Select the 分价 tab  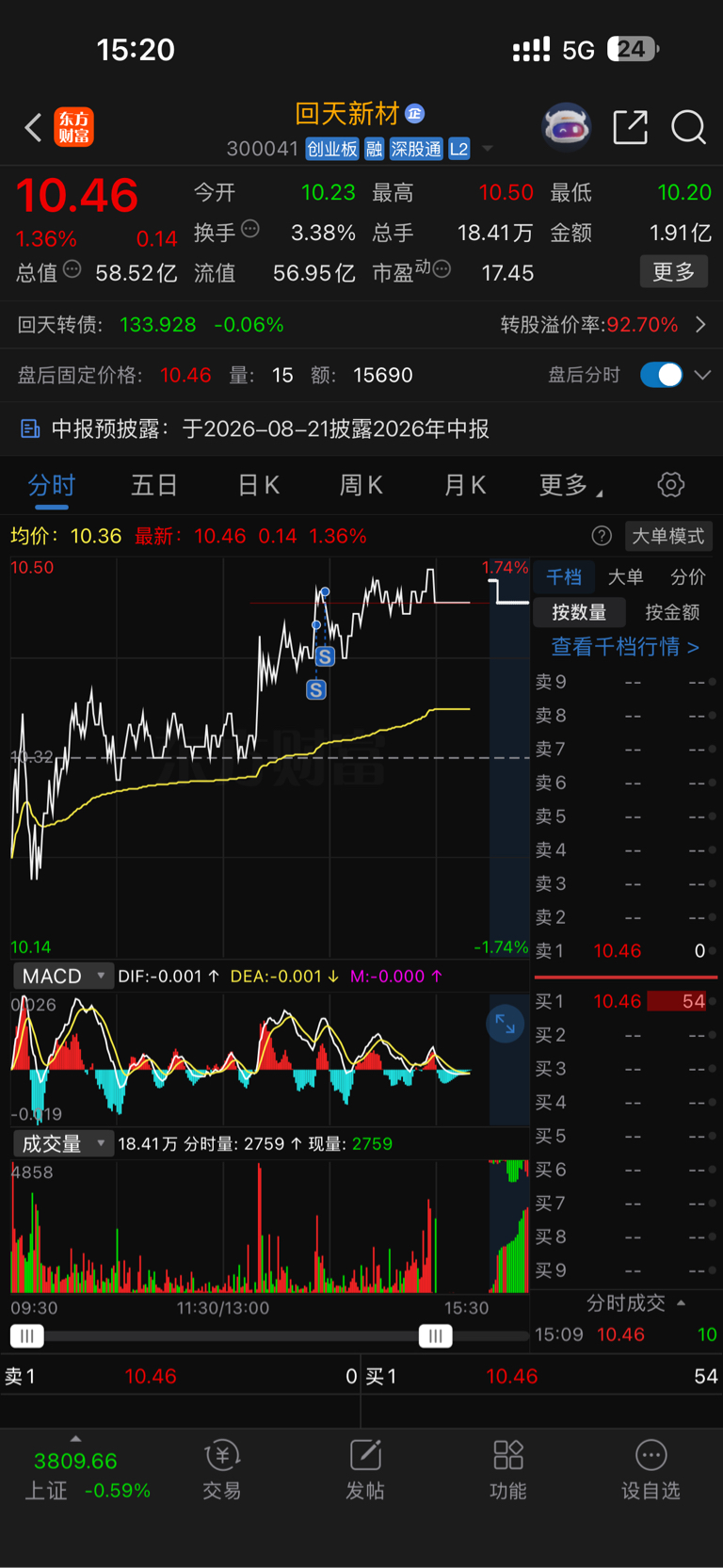point(688,576)
